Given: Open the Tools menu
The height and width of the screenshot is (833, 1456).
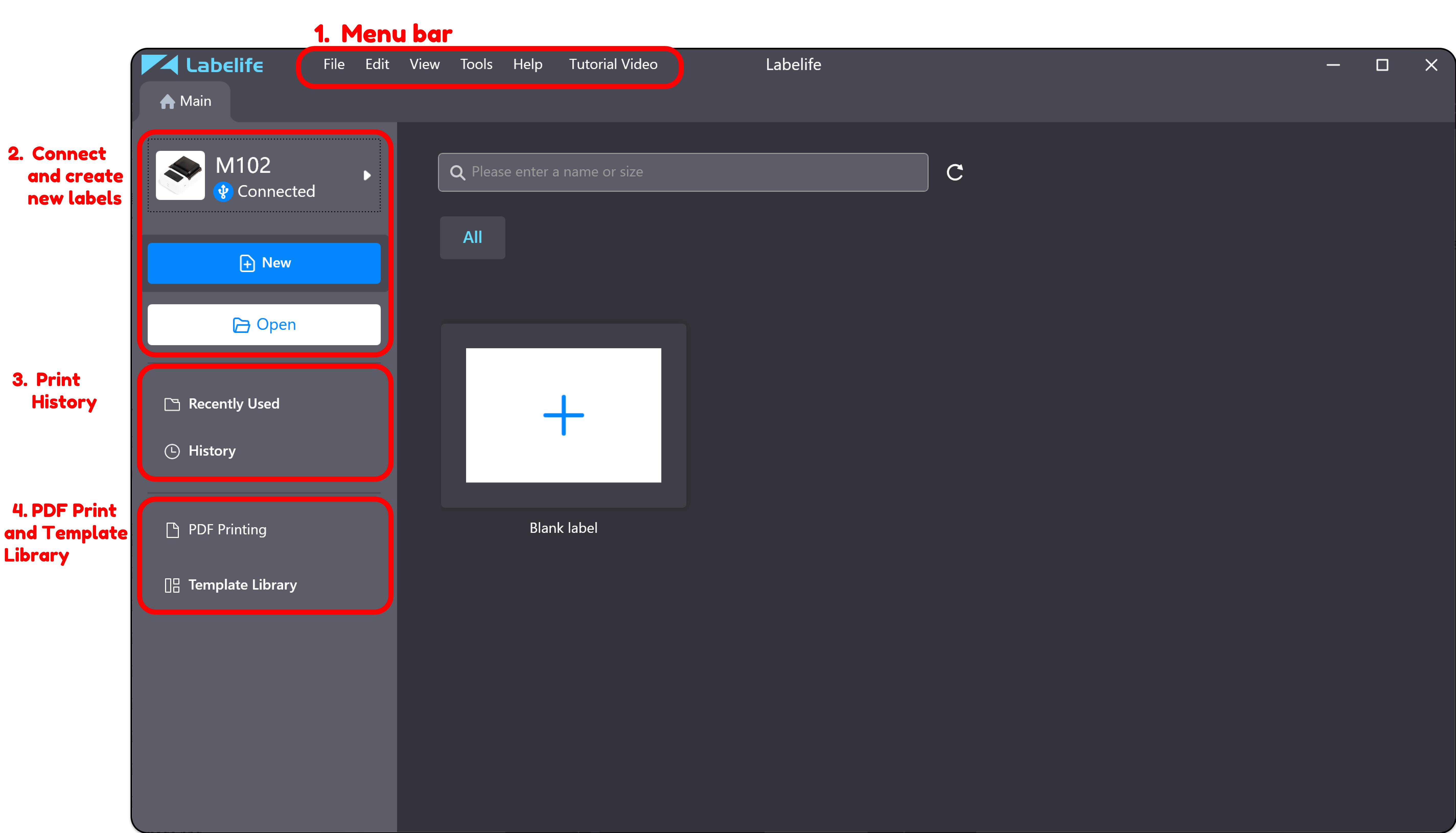Looking at the screenshot, I should [x=476, y=65].
